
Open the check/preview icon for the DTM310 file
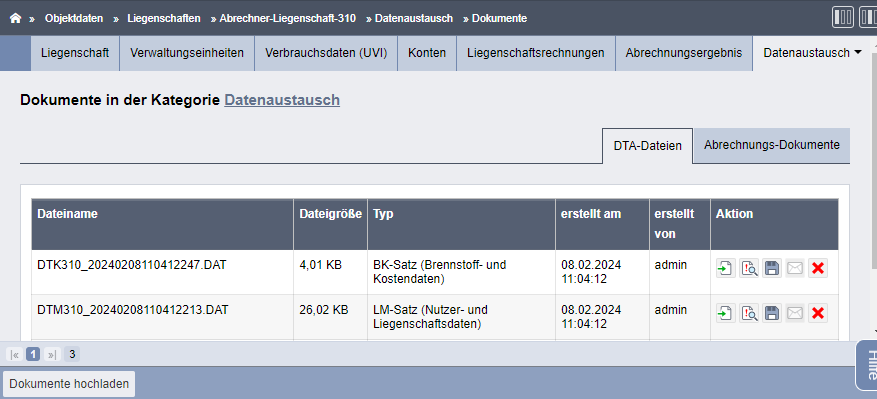click(749, 313)
